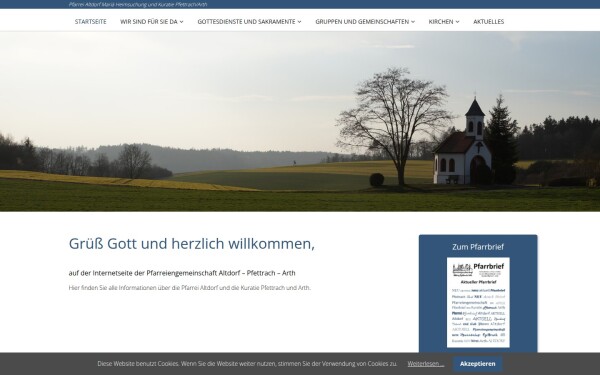Screen dimensions: 600x375
Task: Click the Zum Pfarrbrief heading
Action: (478, 247)
